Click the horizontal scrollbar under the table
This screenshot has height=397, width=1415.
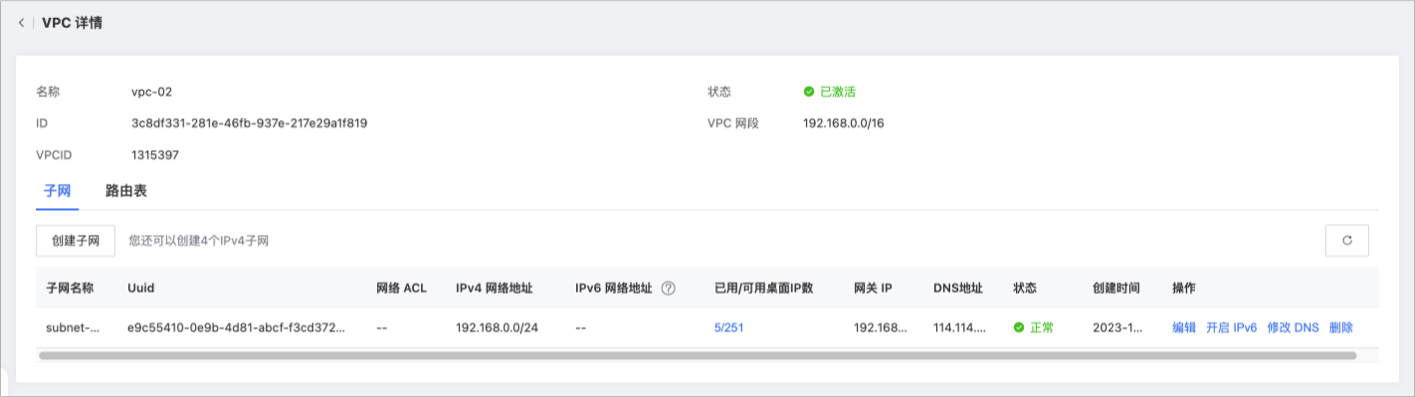point(697,355)
